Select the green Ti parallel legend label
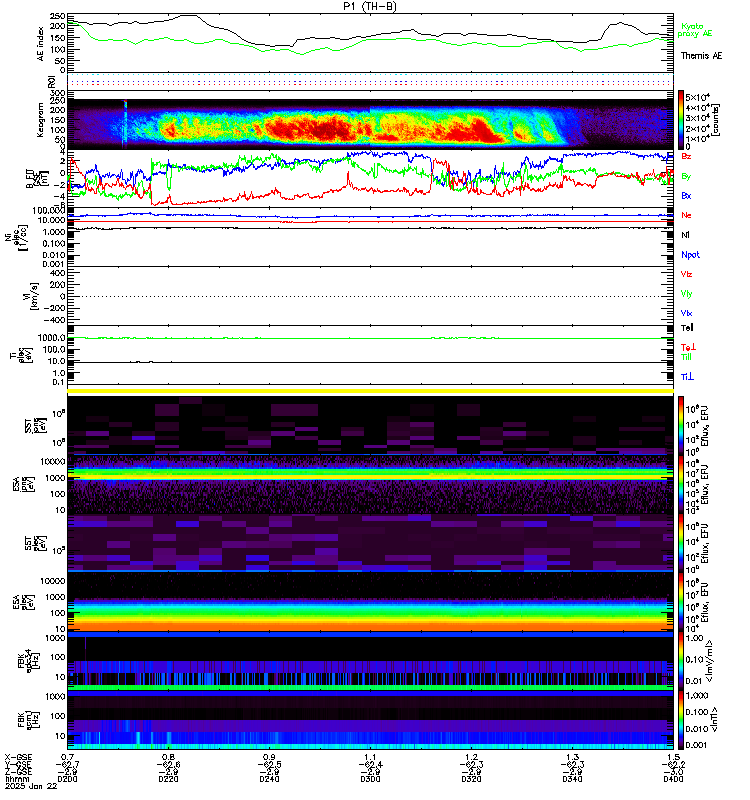 point(686,357)
